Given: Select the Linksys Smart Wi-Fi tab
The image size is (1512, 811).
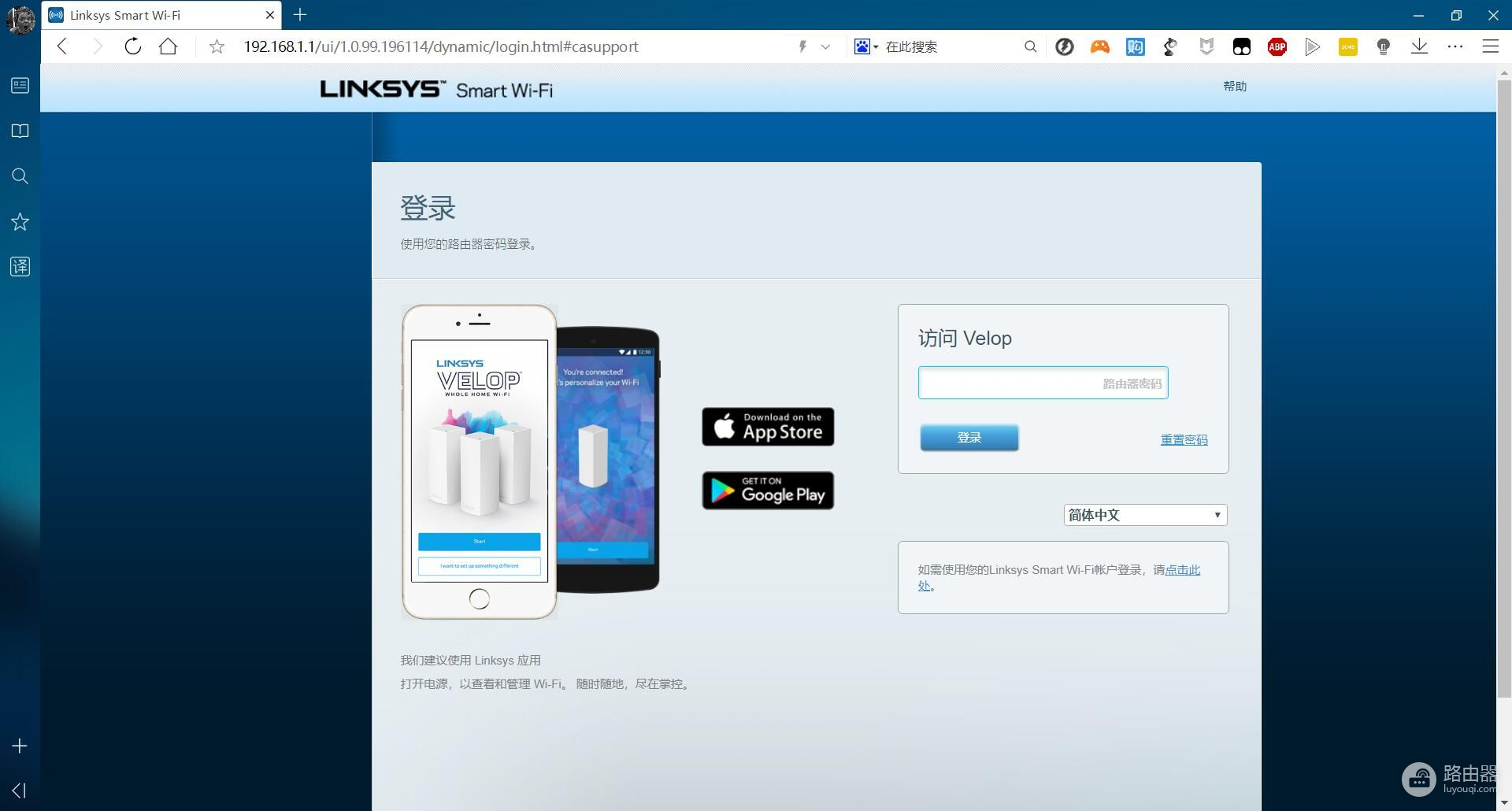Looking at the screenshot, I should 161,15.
